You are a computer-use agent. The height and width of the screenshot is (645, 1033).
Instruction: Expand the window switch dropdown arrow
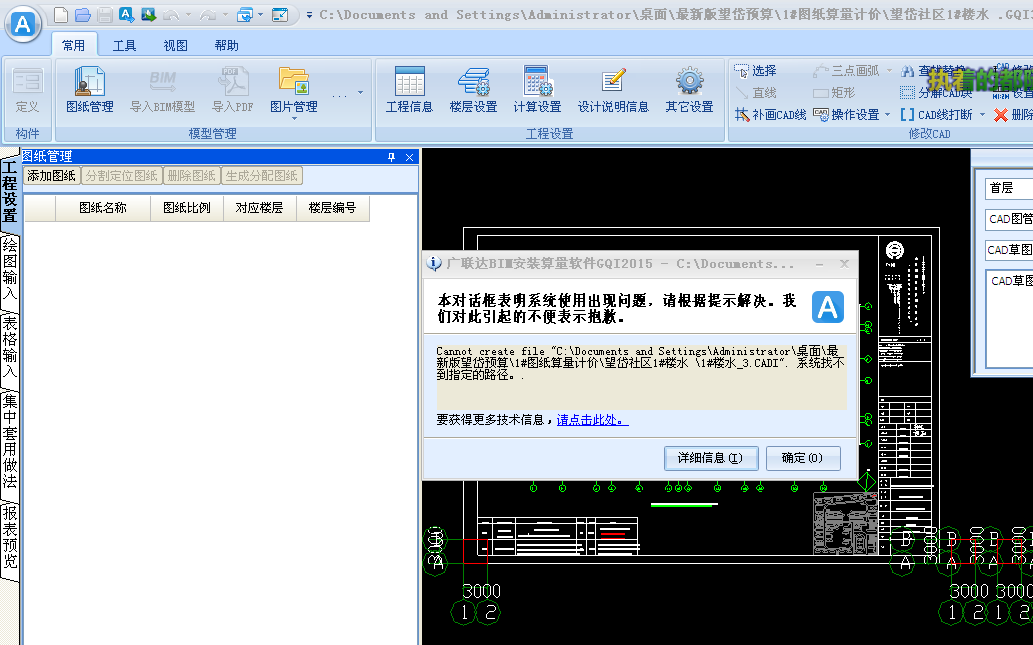(x=261, y=14)
